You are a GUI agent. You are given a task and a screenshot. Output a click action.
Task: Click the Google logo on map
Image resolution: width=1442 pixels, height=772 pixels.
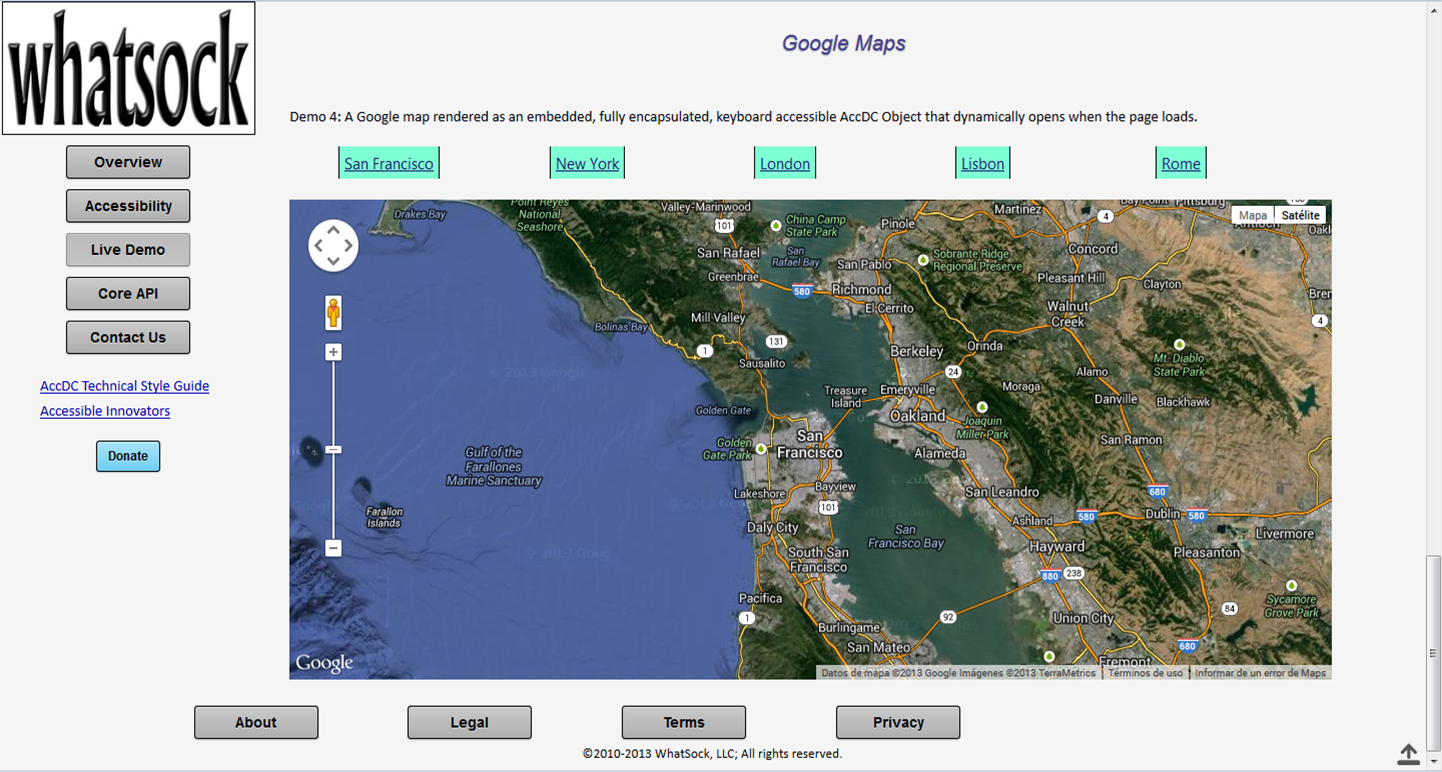[x=324, y=663]
